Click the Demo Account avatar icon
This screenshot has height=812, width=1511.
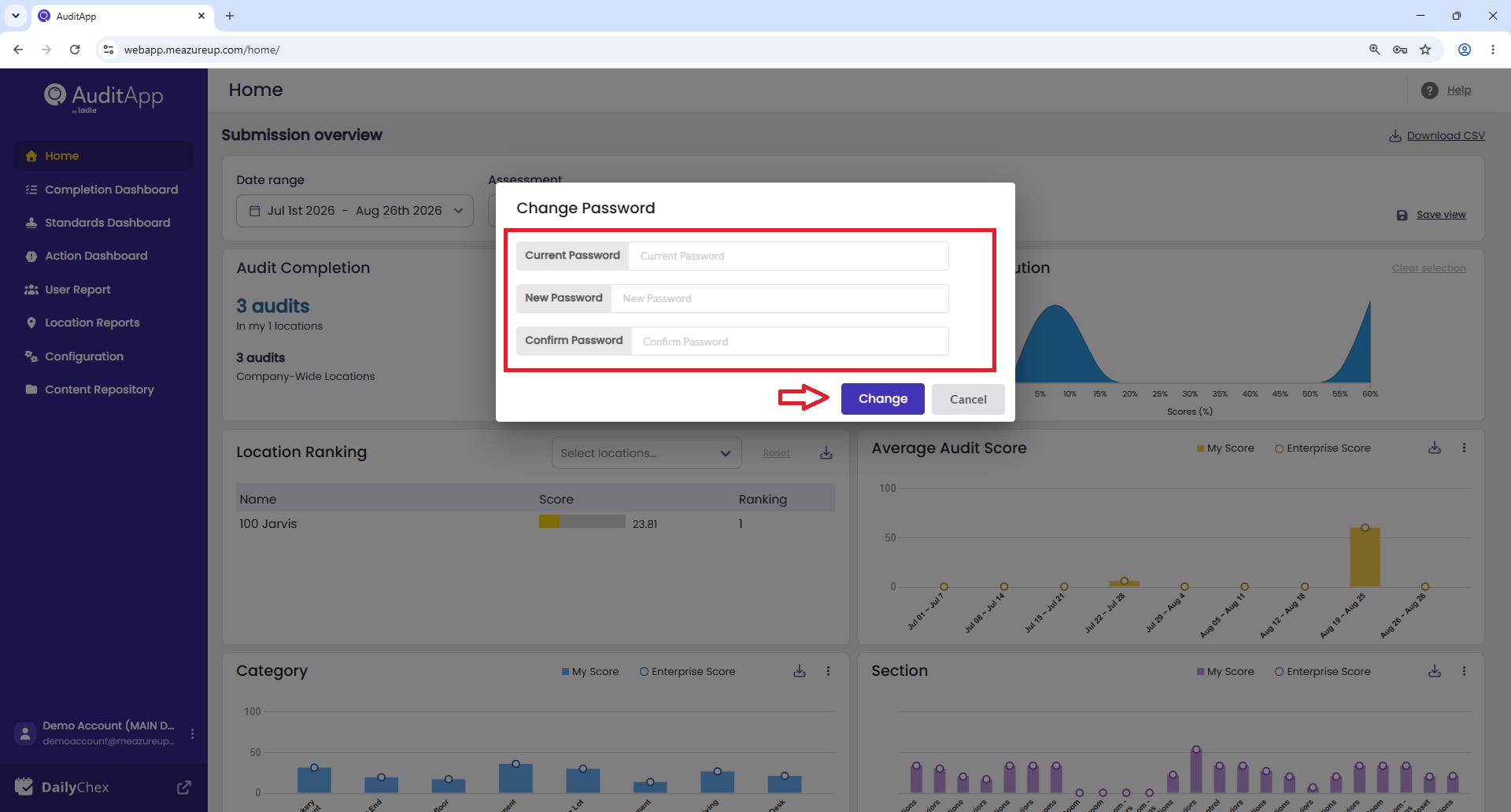25,733
